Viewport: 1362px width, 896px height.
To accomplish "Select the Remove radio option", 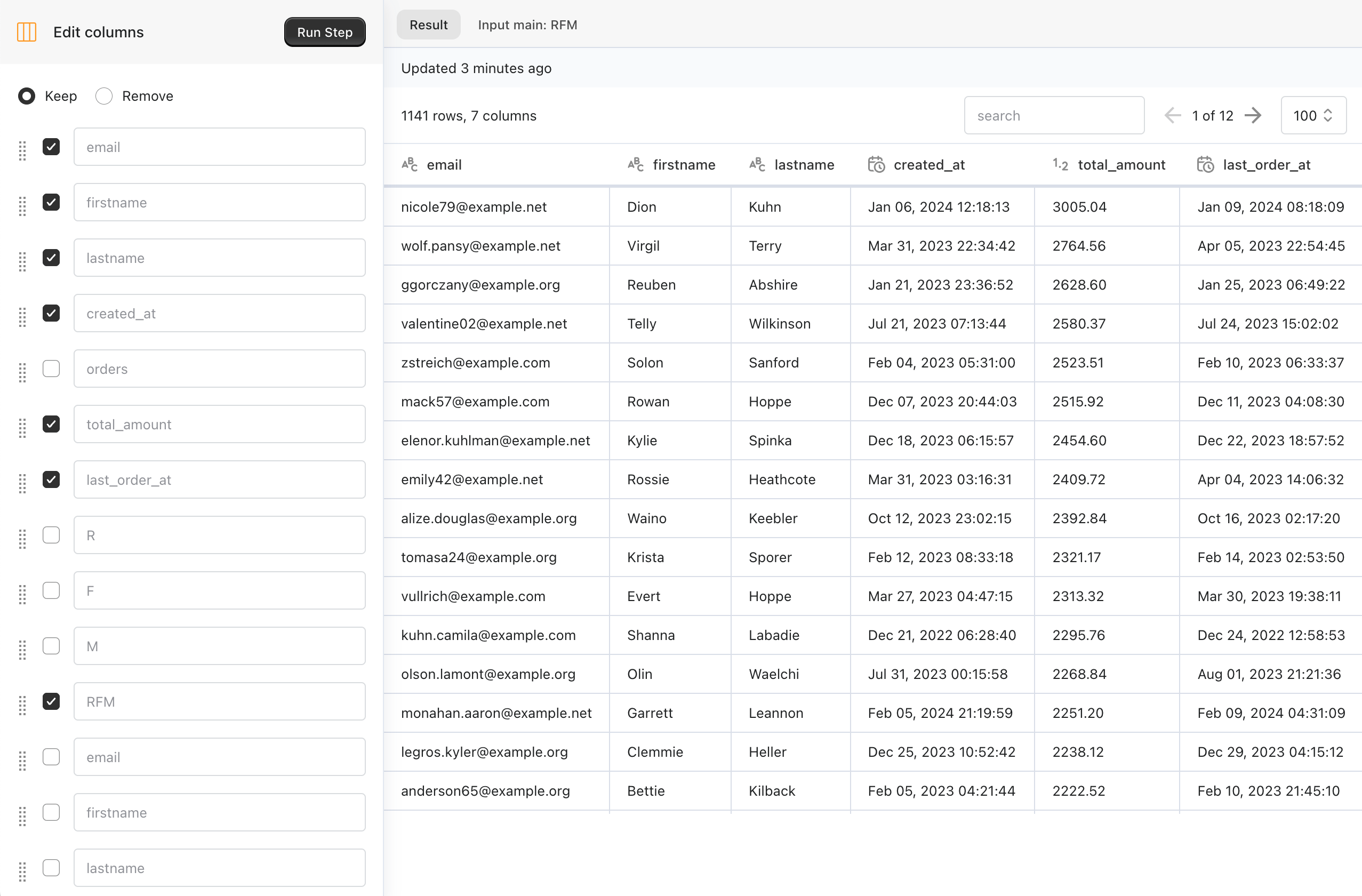I will click(x=104, y=96).
